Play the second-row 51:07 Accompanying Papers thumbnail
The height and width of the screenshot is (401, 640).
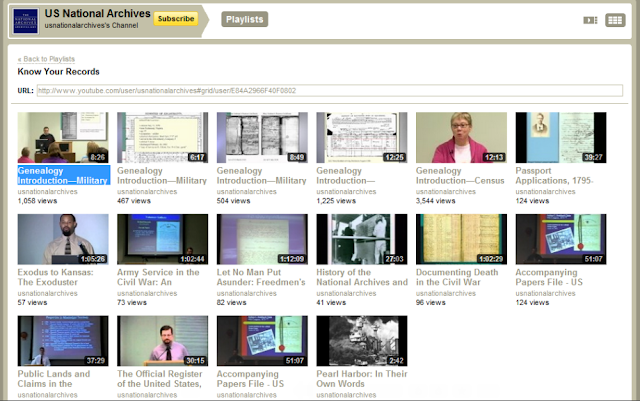(x=561, y=239)
